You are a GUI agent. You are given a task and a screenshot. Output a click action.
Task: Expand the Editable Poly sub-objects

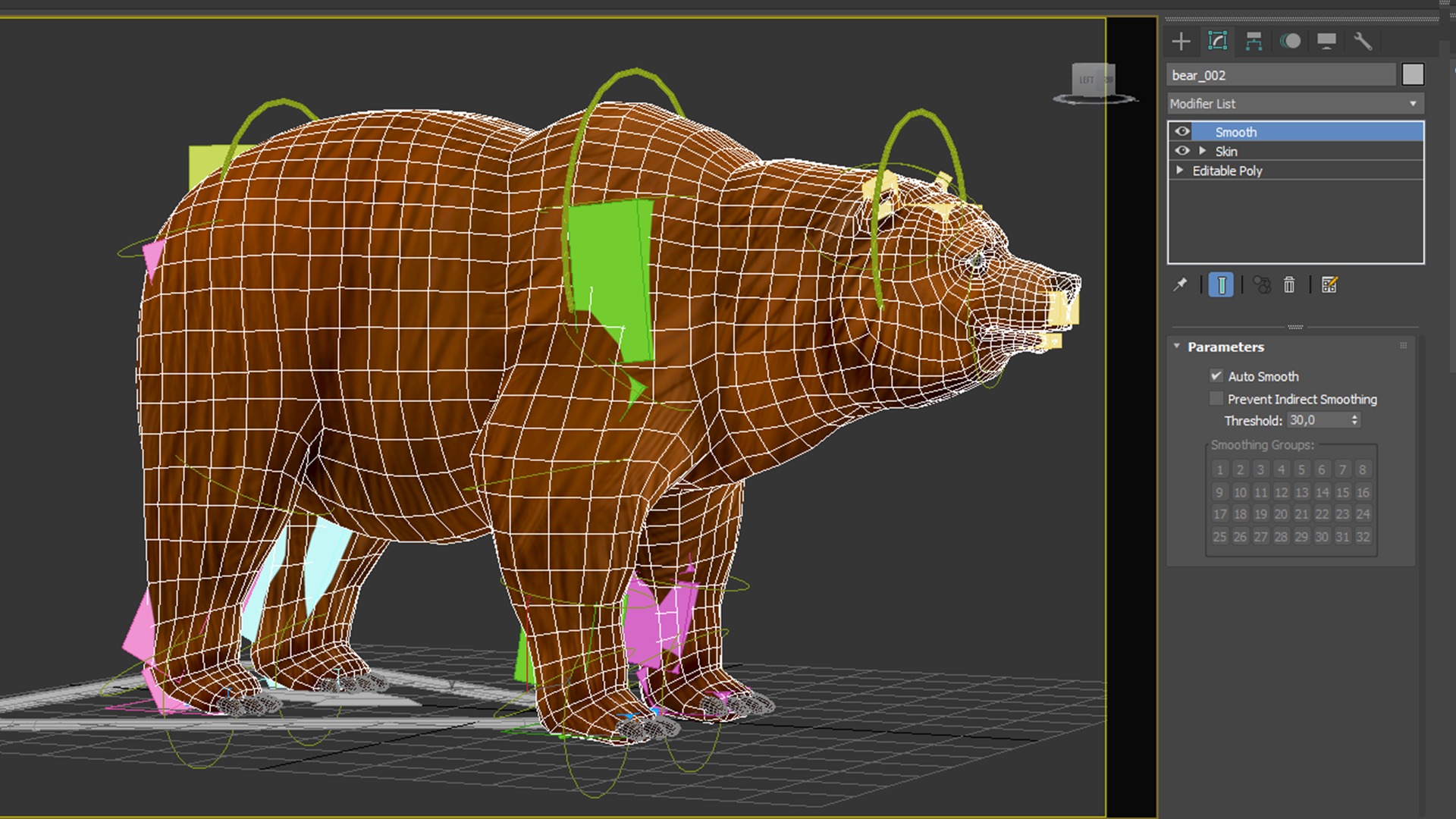tap(1179, 171)
